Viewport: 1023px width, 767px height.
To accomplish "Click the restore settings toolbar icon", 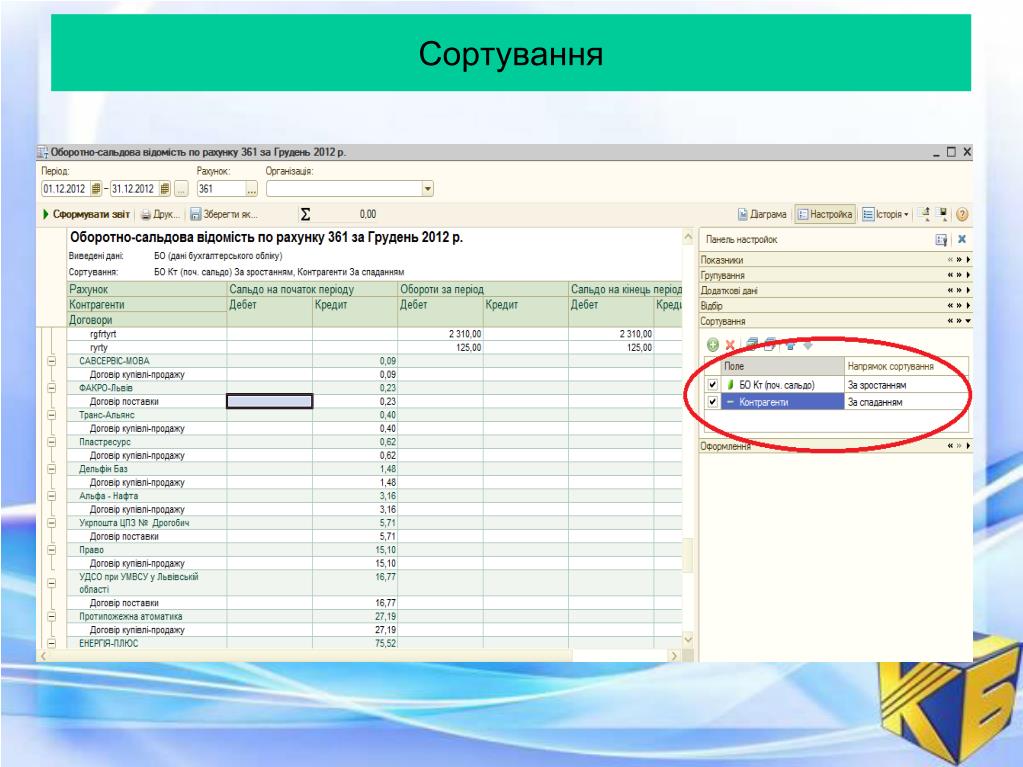I will pyautogui.click(x=924, y=213).
